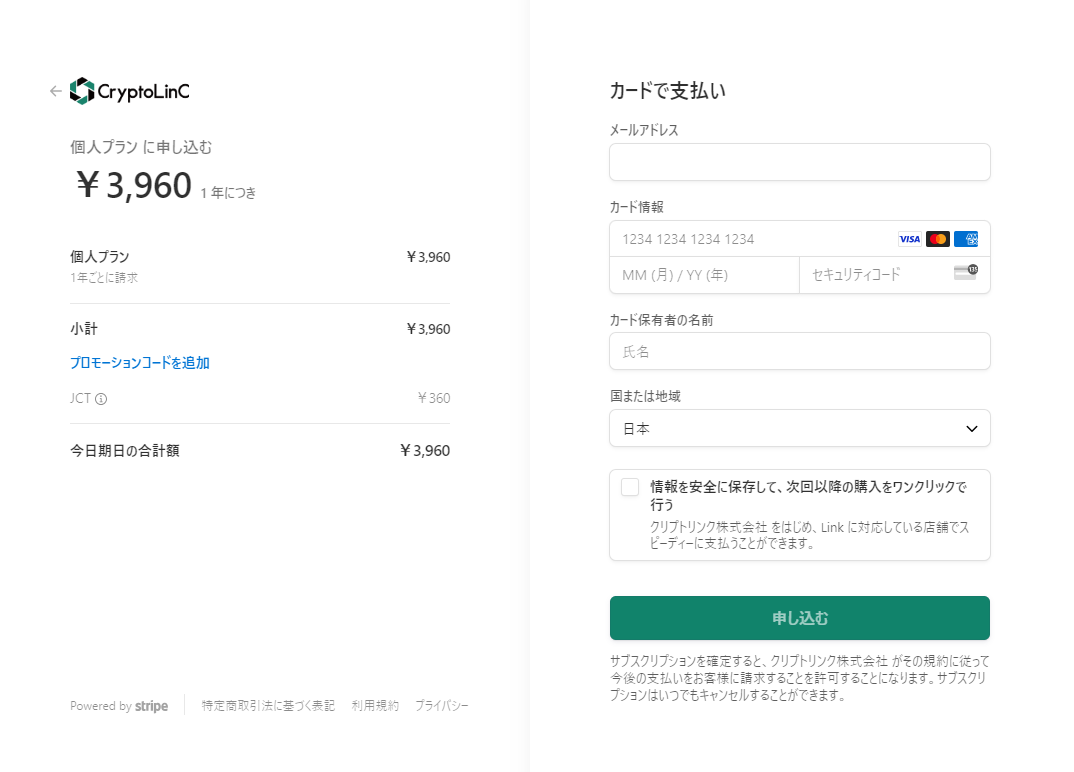Focus the メールアドレス email field
The height and width of the screenshot is (772, 1074).
(x=799, y=162)
